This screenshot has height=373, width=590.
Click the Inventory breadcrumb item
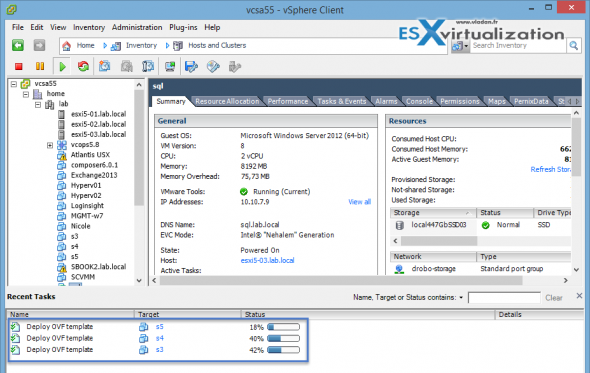coord(141,46)
